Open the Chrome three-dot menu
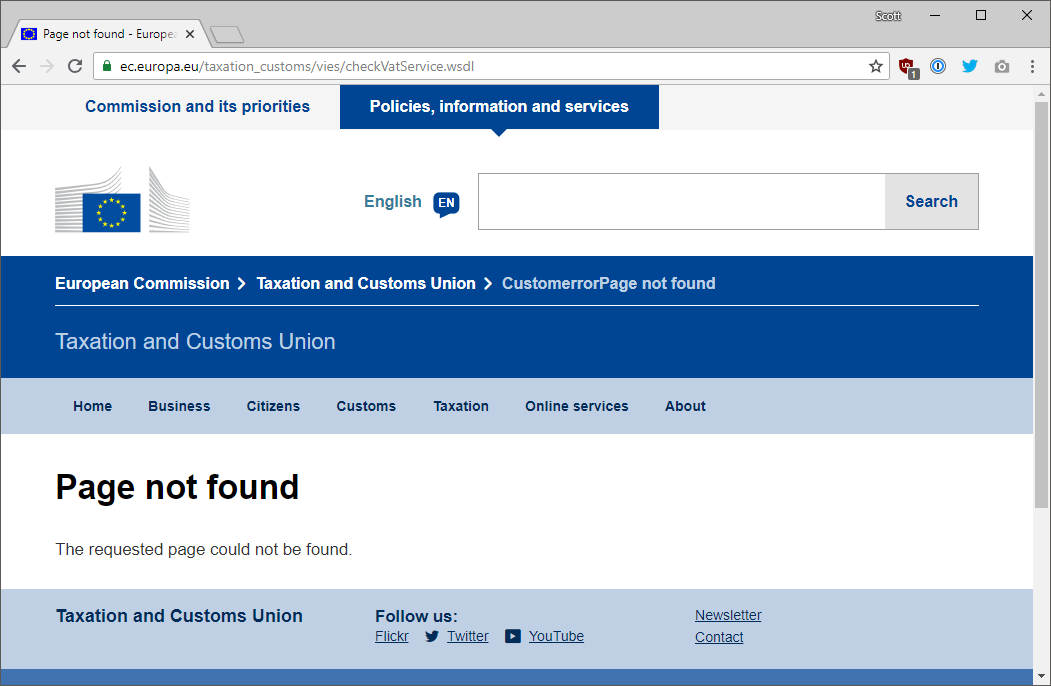Viewport: 1051px width, 686px height. coord(1031,66)
